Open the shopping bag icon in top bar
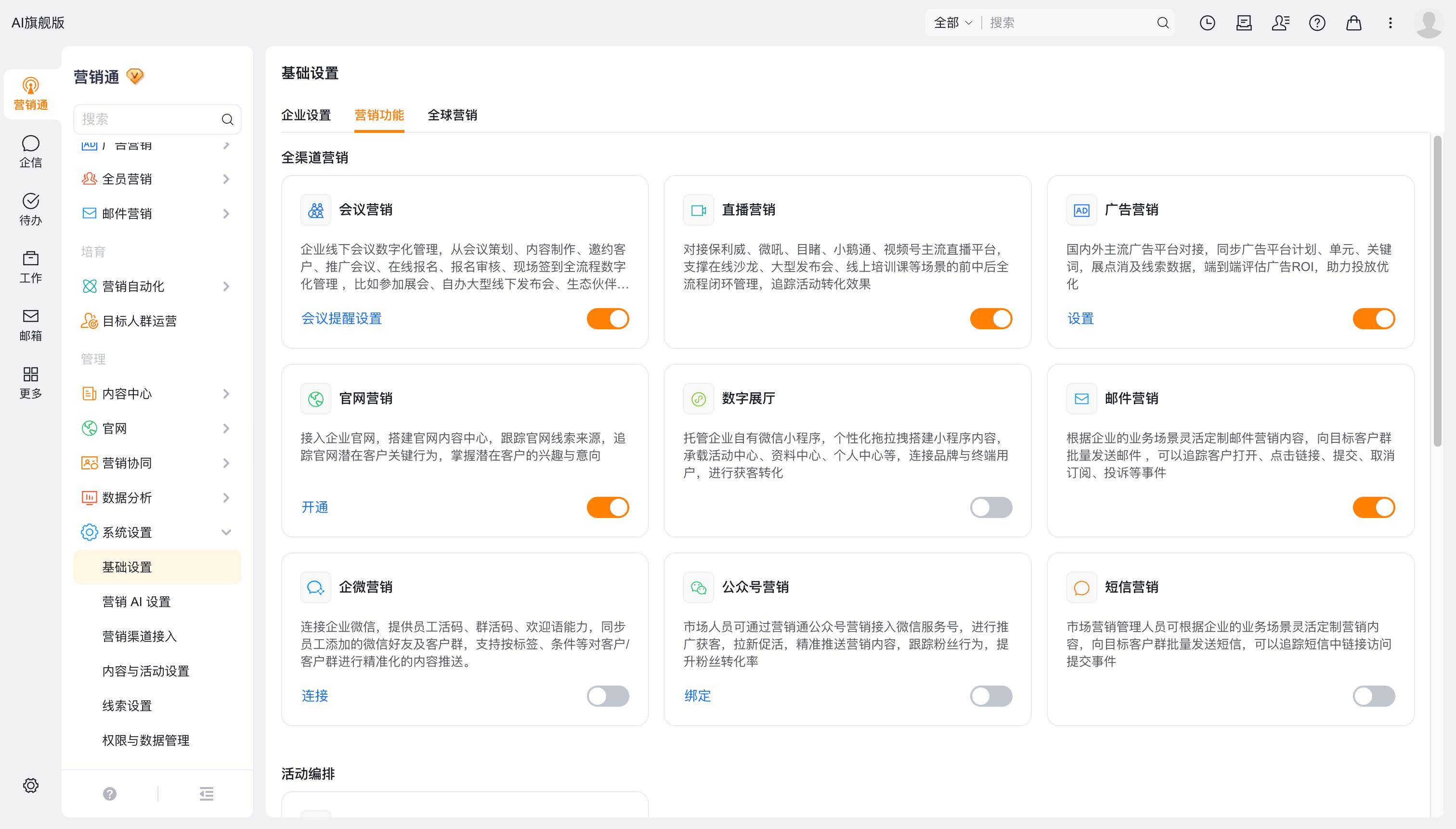 [1353, 23]
